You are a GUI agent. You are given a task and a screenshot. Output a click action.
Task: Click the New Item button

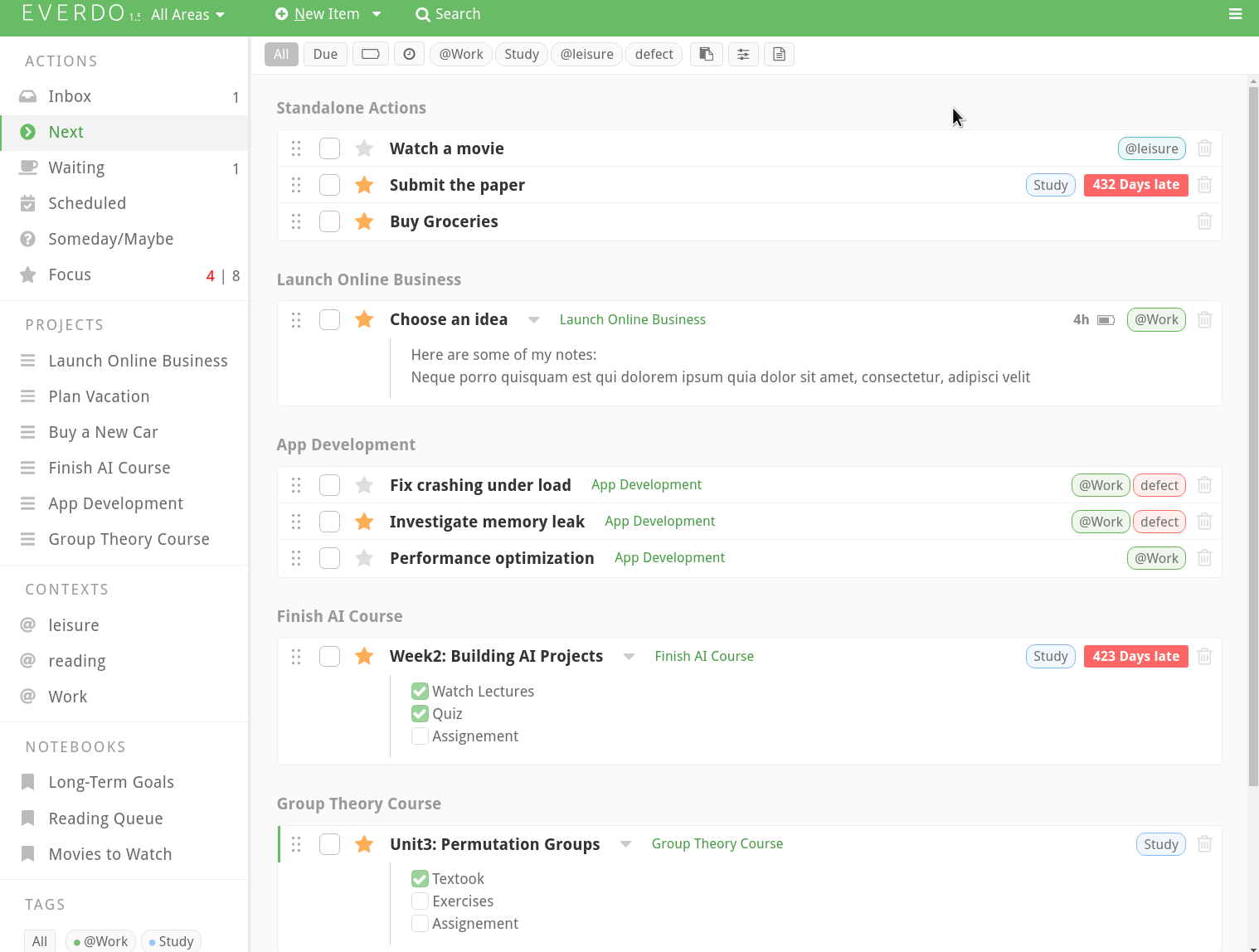pyautogui.click(x=318, y=14)
